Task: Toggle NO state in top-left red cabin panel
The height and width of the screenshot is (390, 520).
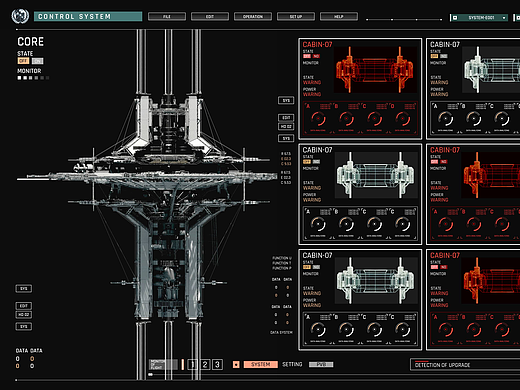Action: (x=316, y=56)
